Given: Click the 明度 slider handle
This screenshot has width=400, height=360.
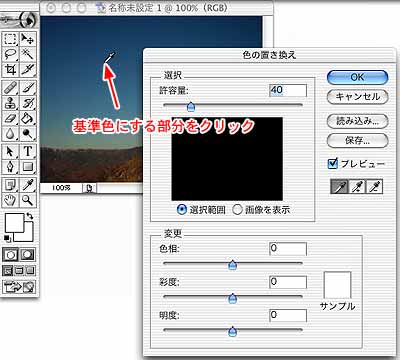Looking at the screenshot, I should [x=232, y=332].
